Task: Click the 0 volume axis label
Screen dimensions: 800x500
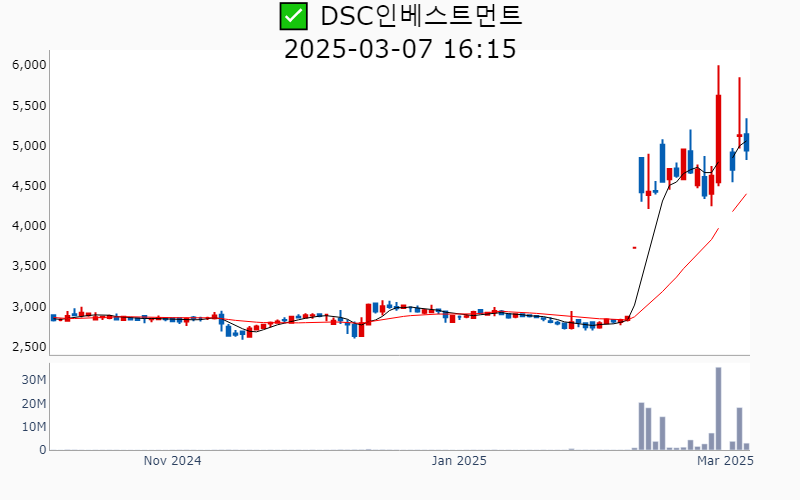Action: 43,450
